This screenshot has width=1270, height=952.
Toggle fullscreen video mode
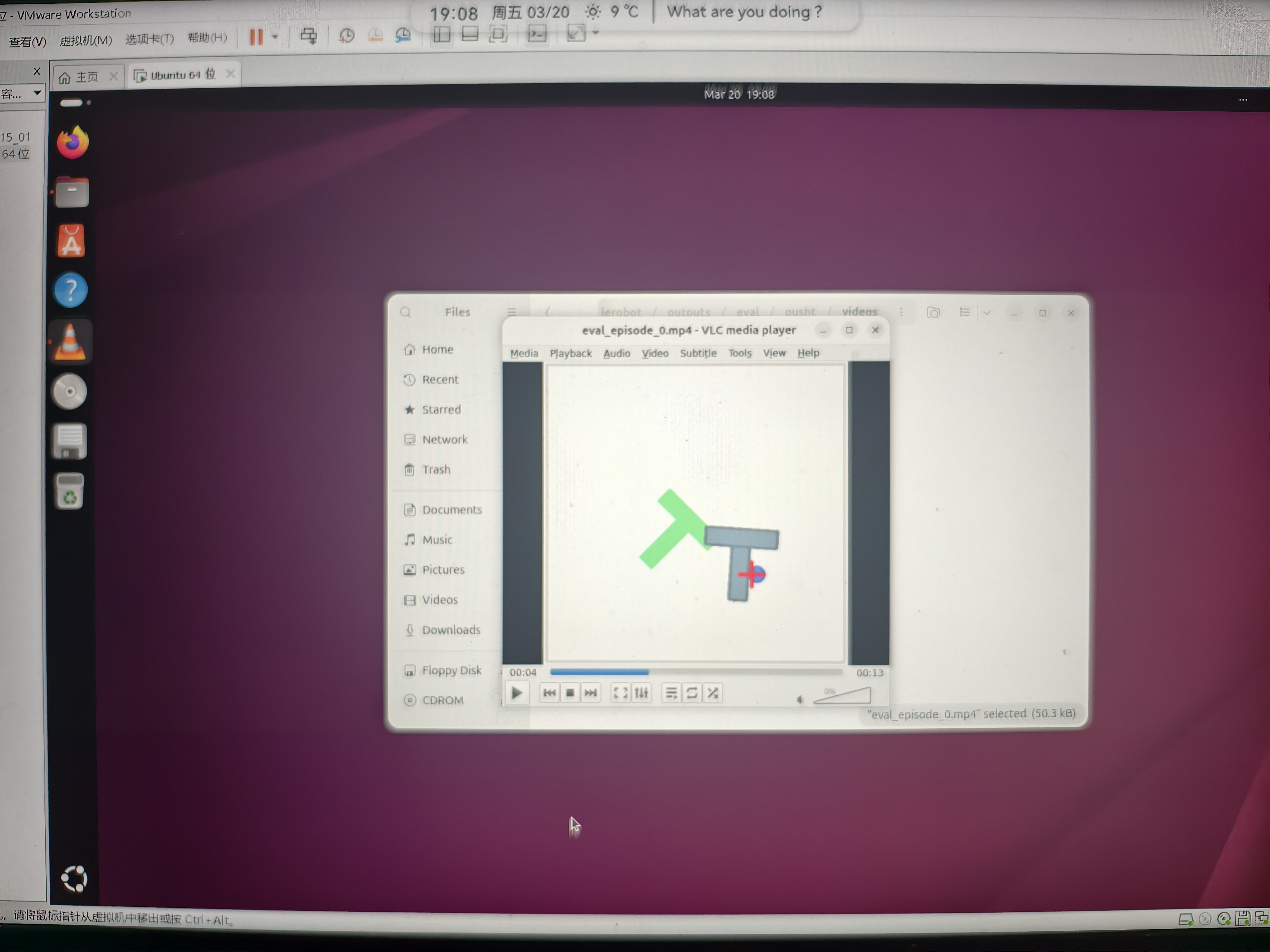620,693
